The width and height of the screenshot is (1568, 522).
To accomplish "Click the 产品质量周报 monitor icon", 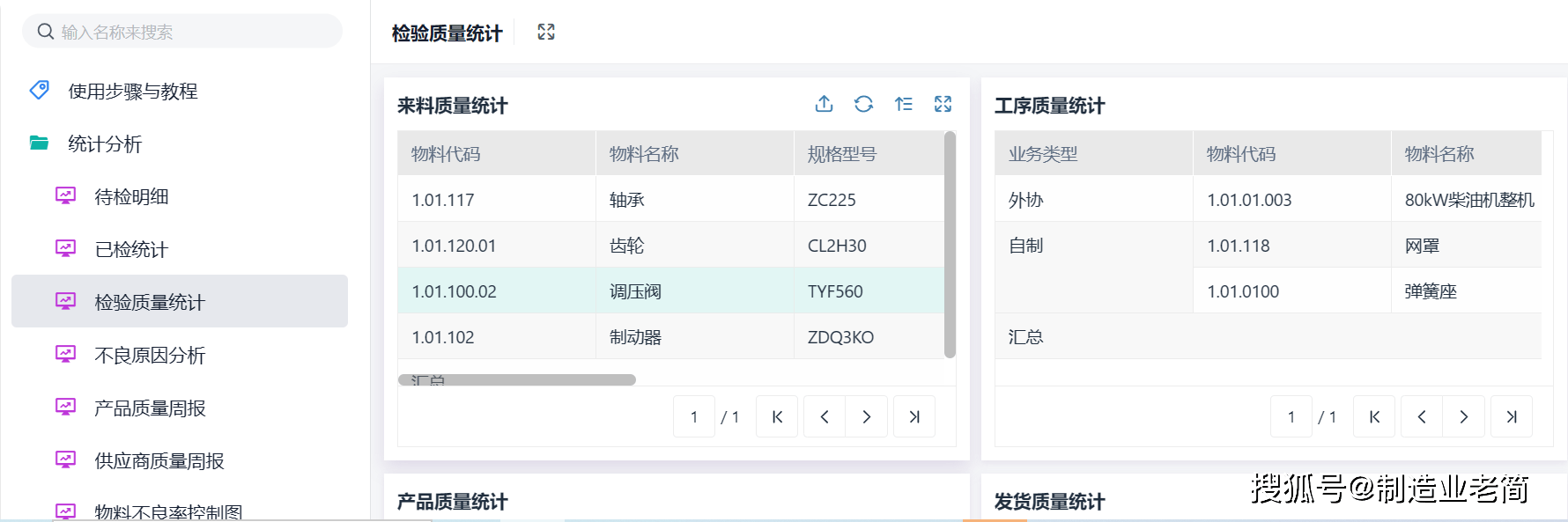I will [x=66, y=407].
